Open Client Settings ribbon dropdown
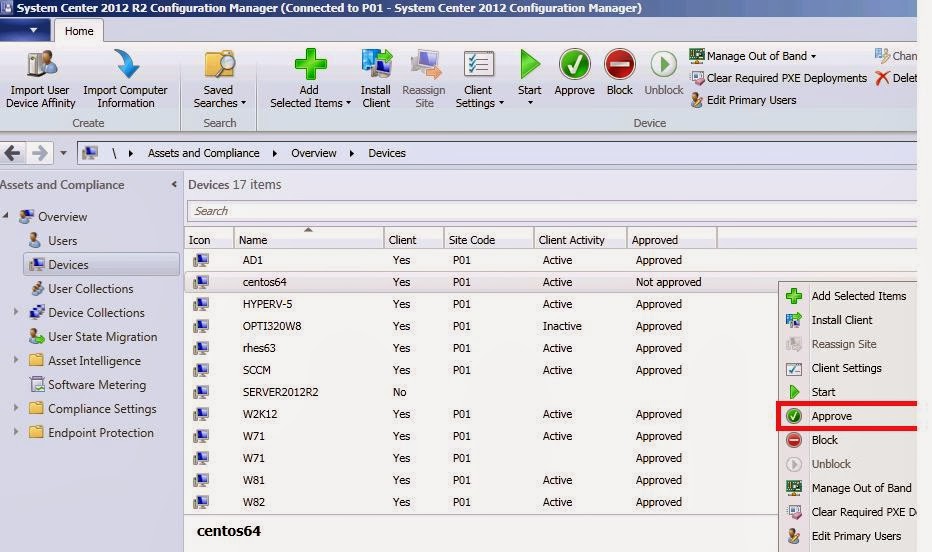Viewport: 932px width, 552px height. (479, 80)
